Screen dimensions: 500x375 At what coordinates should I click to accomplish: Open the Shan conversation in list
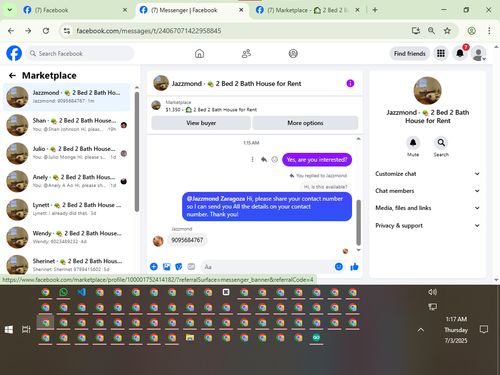pos(67,125)
